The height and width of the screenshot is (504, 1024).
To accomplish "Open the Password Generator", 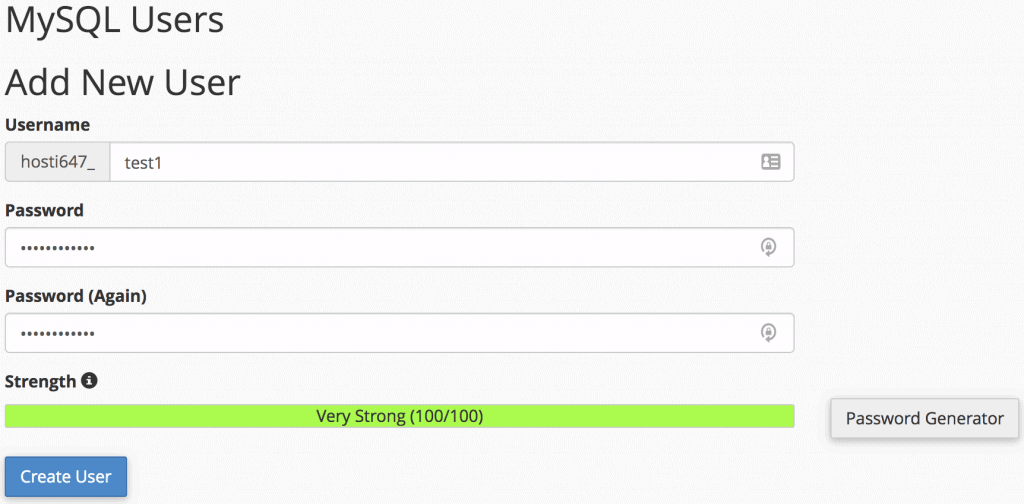I will (x=924, y=418).
